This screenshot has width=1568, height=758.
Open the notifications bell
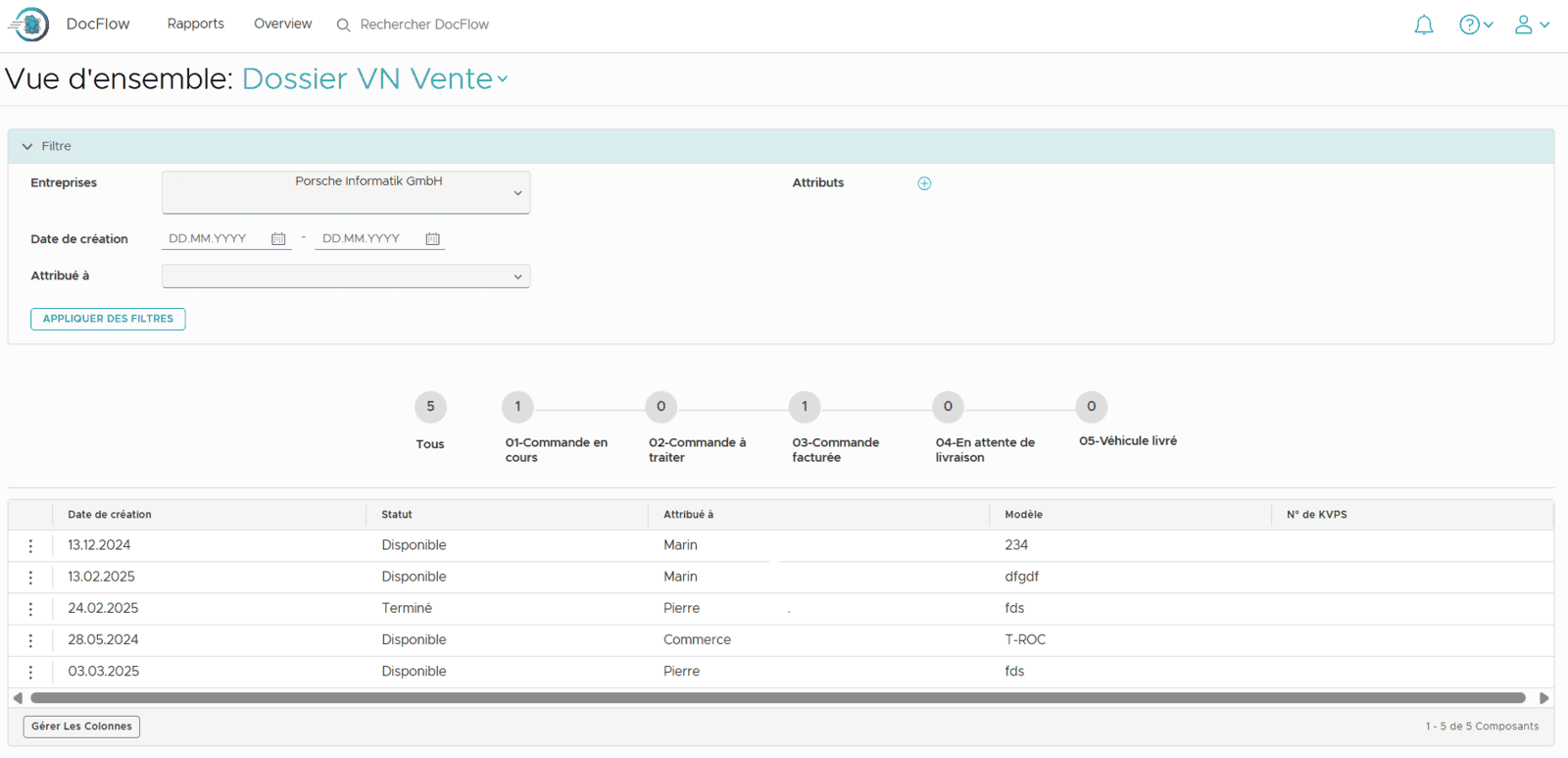point(1423,25)
